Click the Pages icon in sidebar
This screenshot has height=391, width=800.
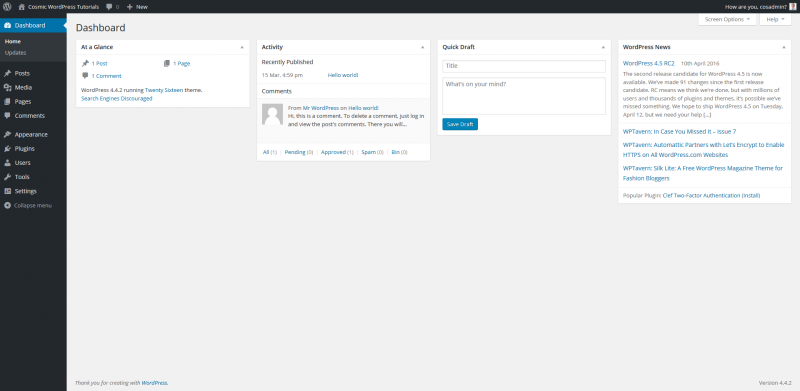tap(8, 102)
